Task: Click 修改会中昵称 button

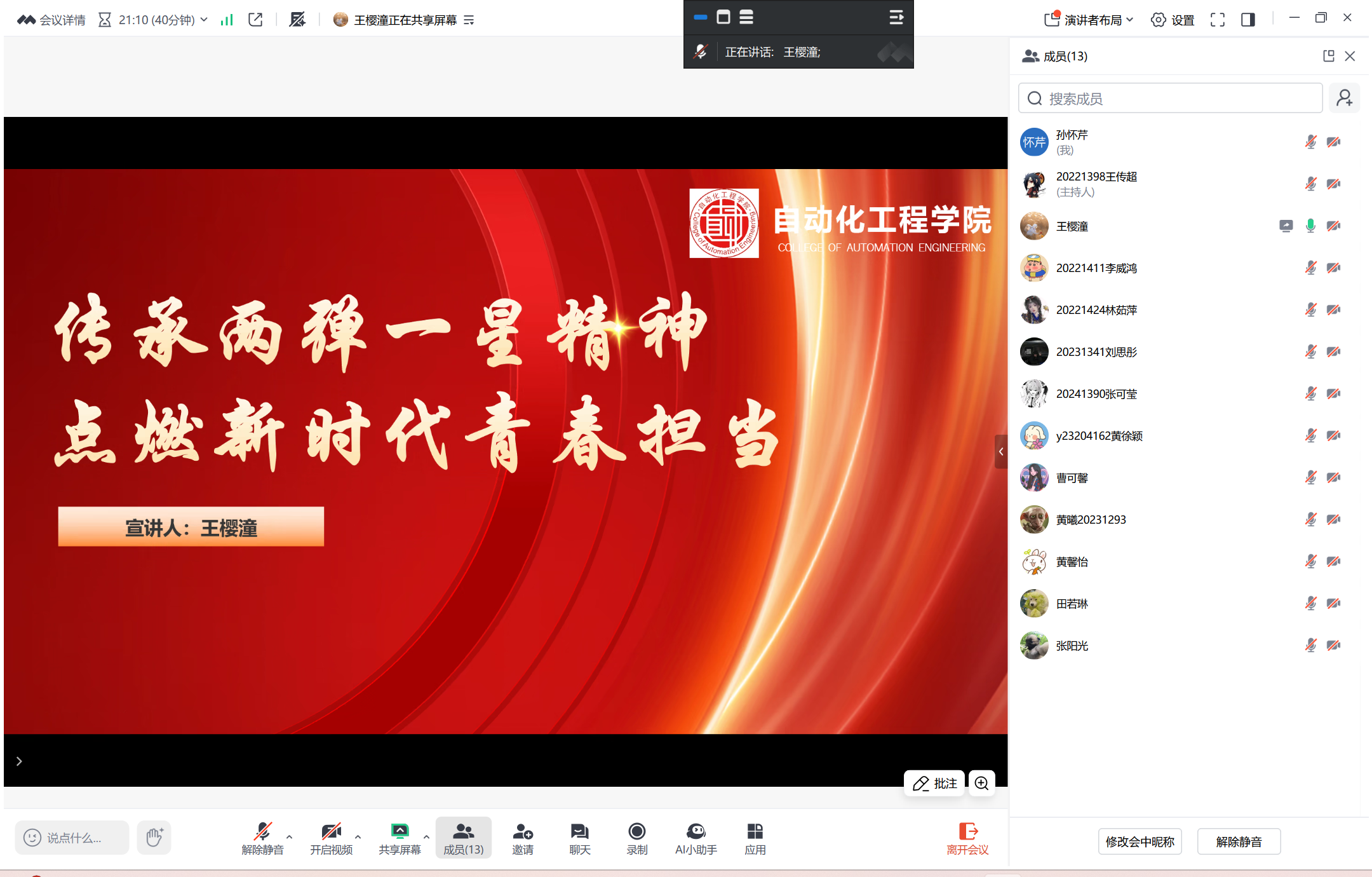Action: (x=1140, y=841)
